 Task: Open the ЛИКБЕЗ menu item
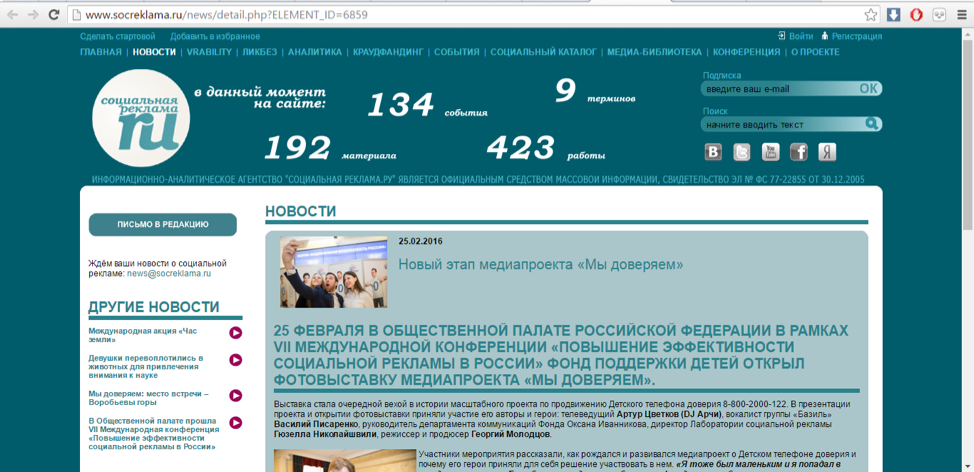coord(260,52)
